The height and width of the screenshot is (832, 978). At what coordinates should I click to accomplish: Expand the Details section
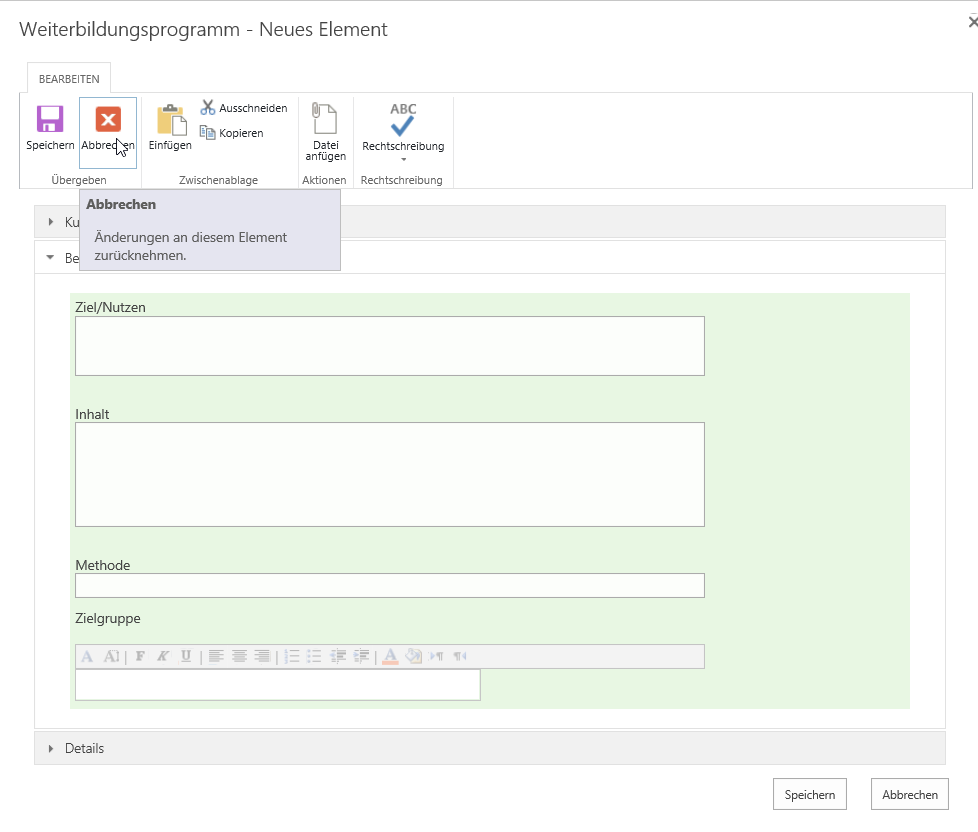pyautogui.click(x=490, y=748)
